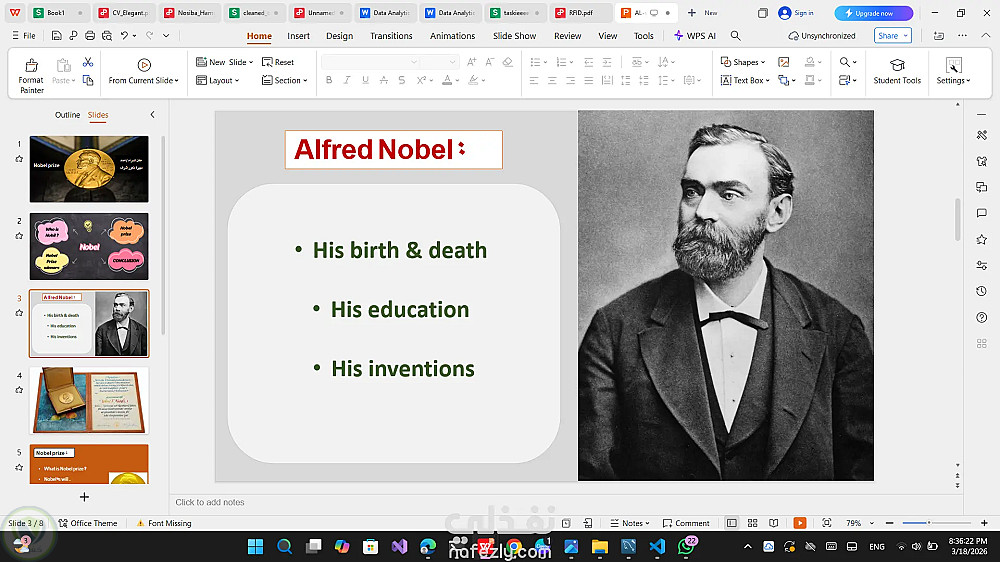The image size is (1000, 562).
Task: Fit slide to window
Action: (x=827, y=523)
